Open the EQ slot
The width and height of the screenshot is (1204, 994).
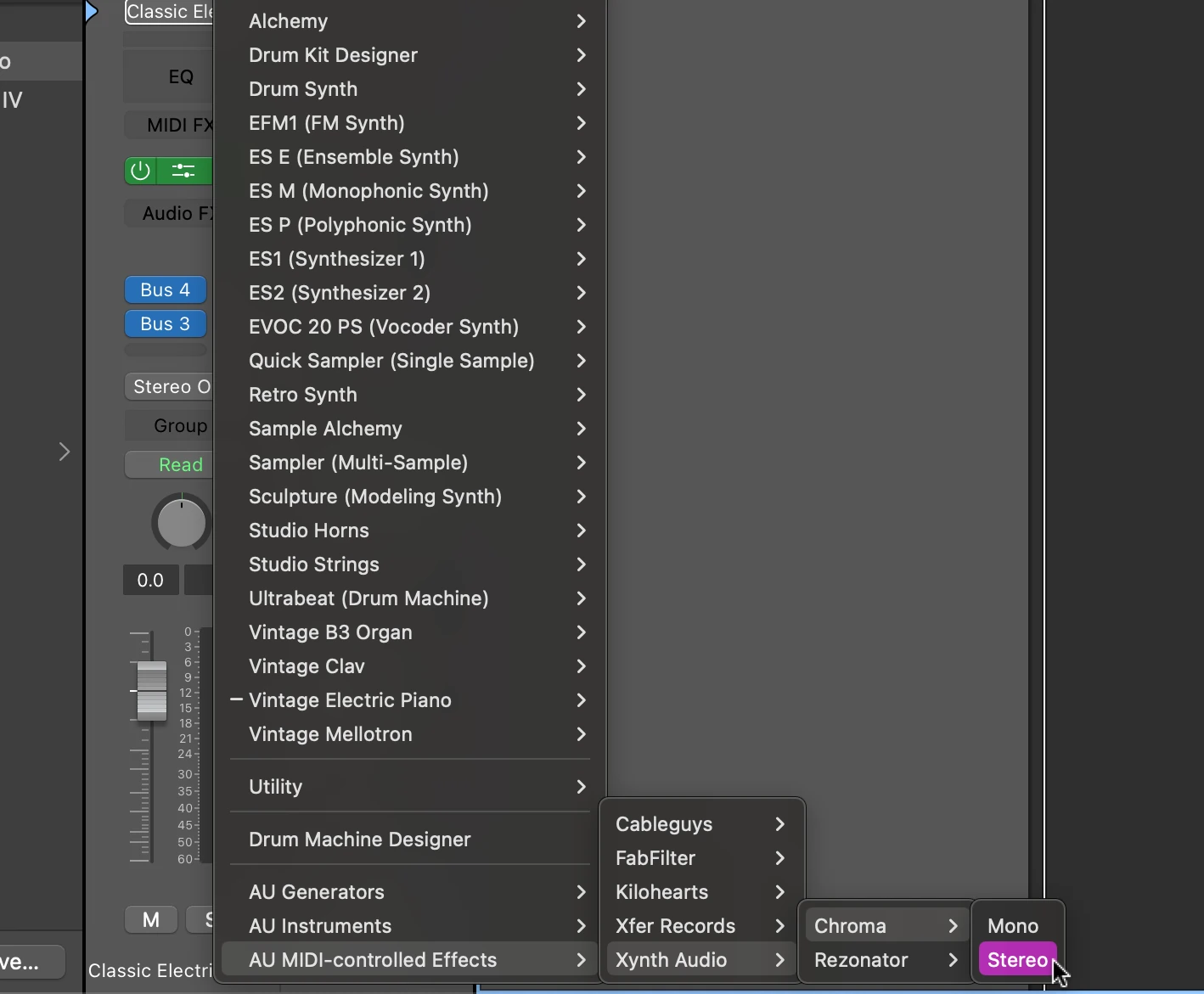(x=168, y=76)
